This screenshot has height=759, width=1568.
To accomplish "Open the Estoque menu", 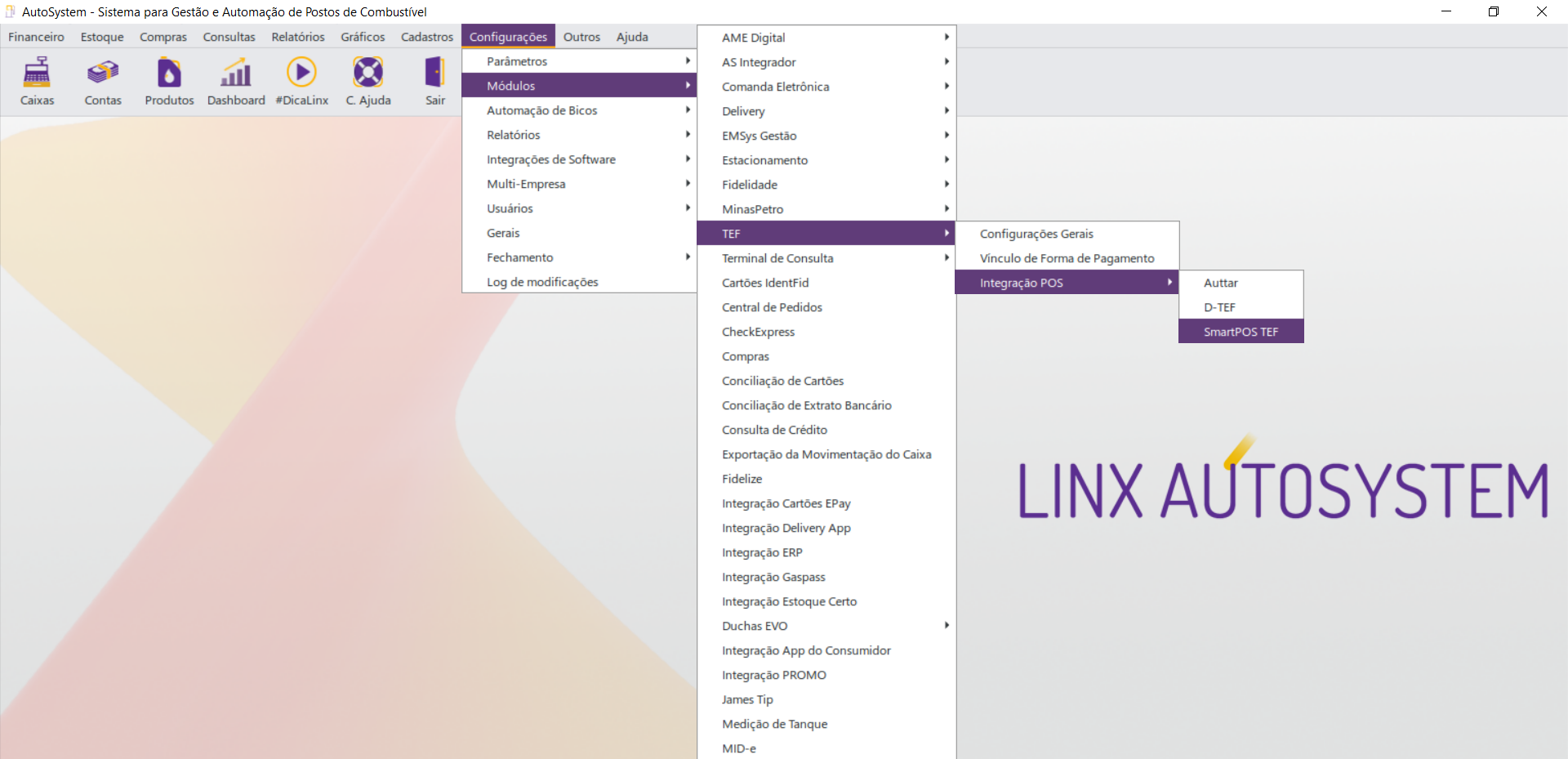I will (x=102, y=37).
